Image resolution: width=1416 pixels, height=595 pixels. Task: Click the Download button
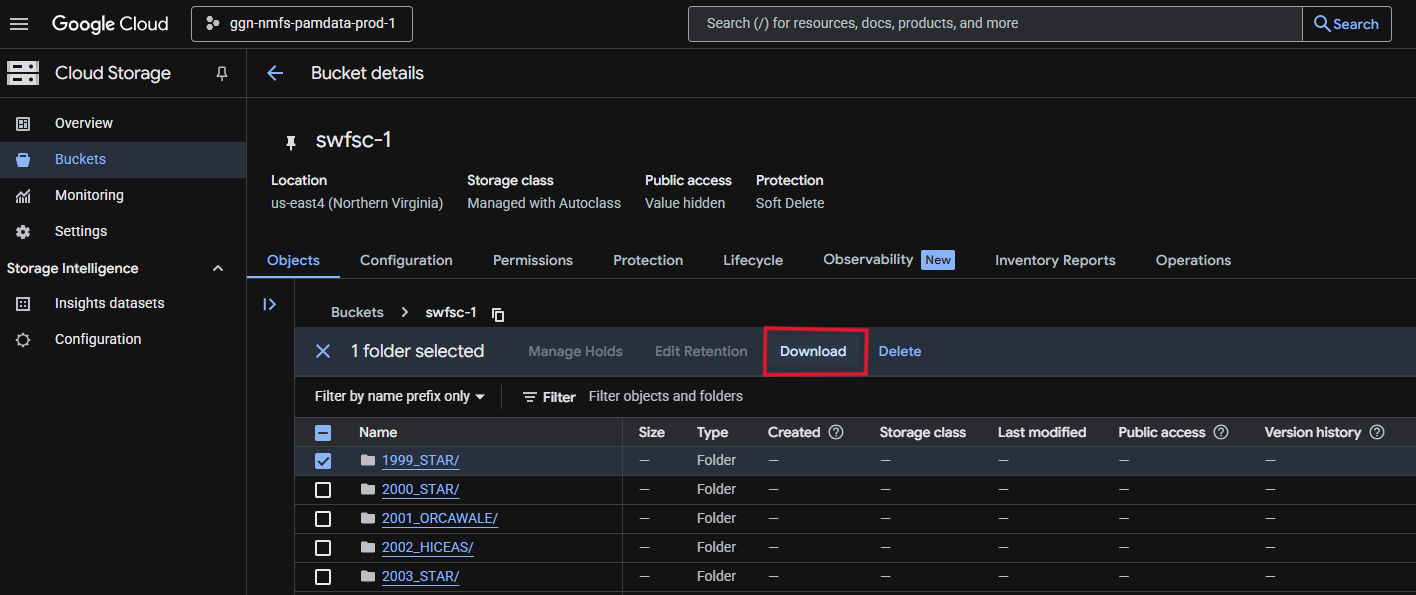pos(813,351)
